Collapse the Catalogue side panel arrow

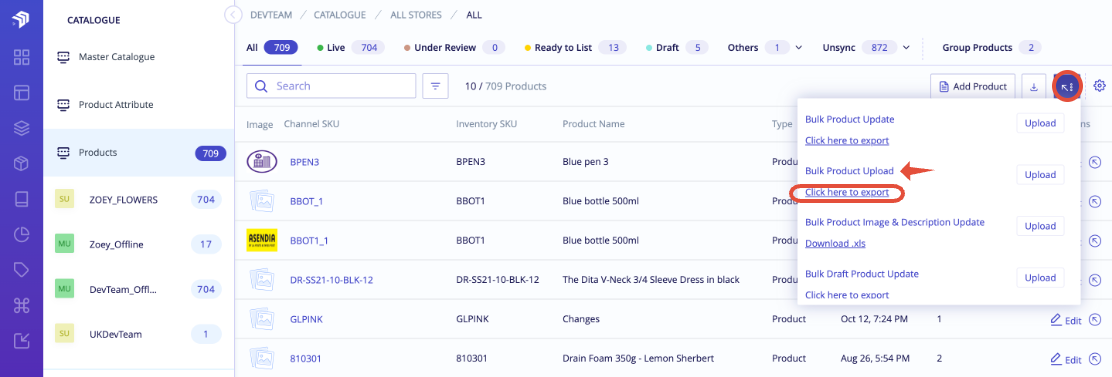(x=232, y=15)
